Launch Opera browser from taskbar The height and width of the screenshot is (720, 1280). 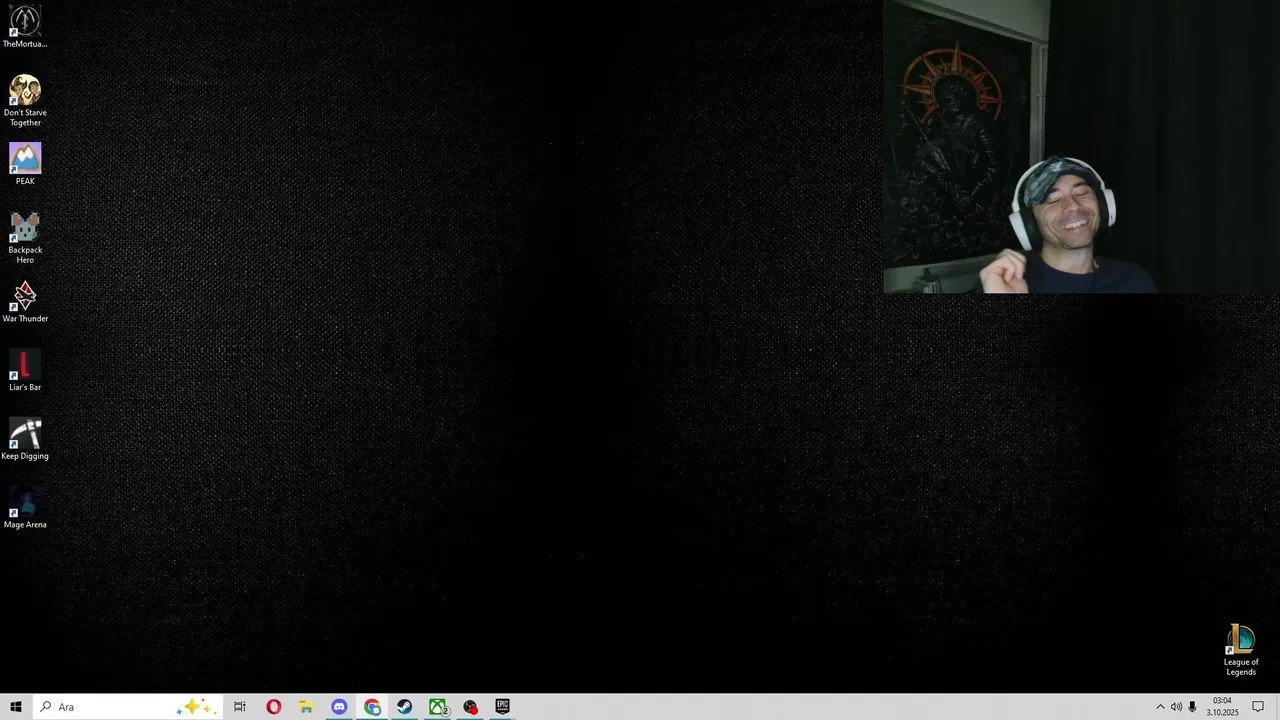point(273,707)
